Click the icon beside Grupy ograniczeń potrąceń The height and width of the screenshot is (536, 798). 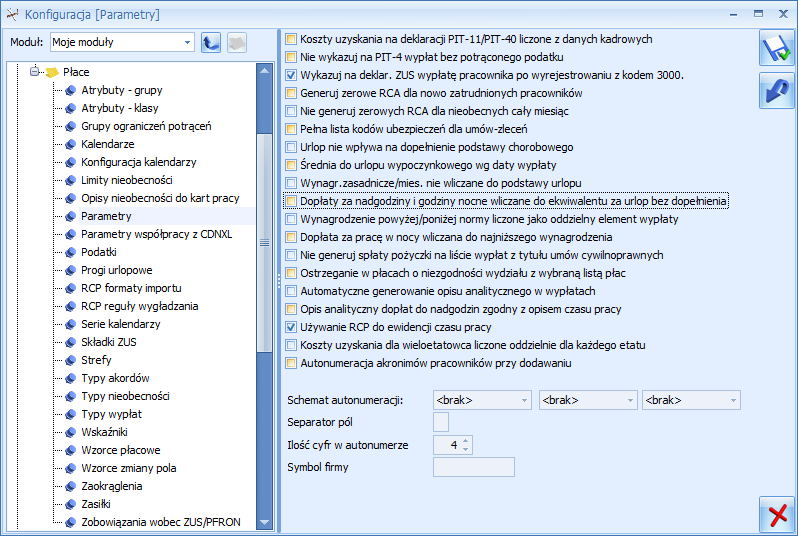point(71,127)
